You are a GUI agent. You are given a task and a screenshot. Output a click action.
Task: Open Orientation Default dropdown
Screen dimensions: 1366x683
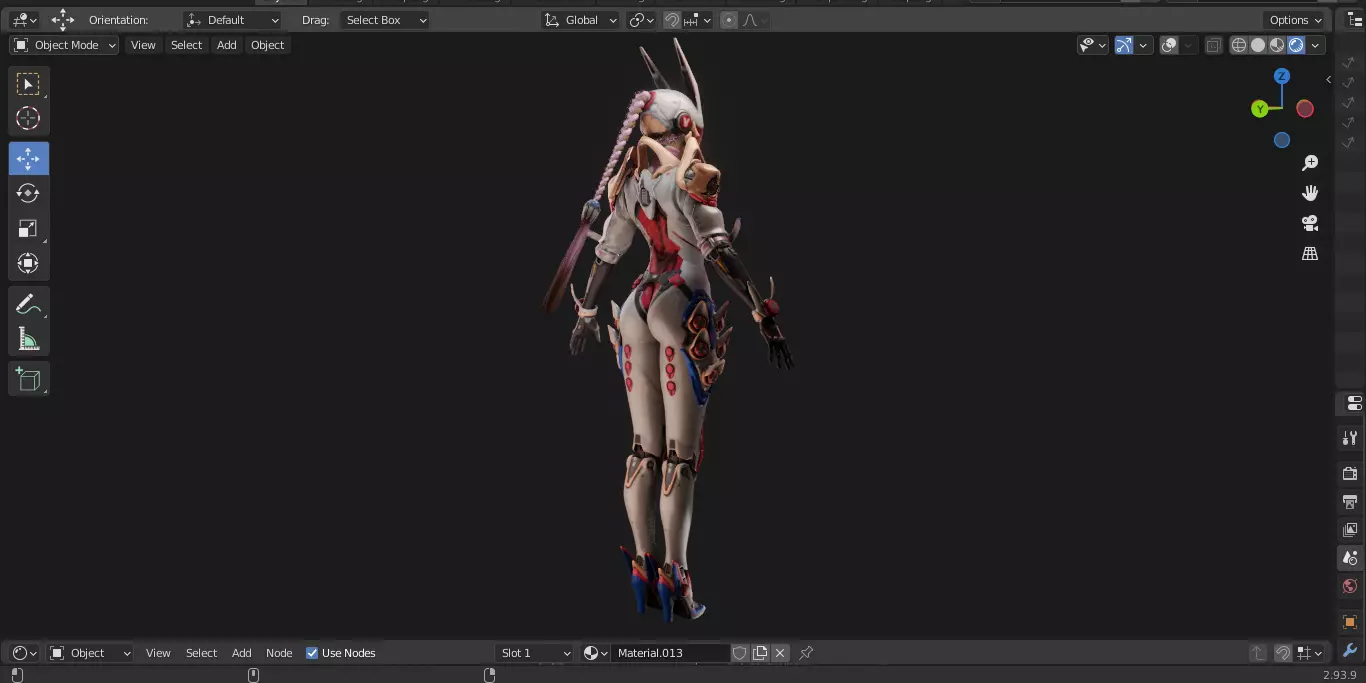click(x=233, y=20)
